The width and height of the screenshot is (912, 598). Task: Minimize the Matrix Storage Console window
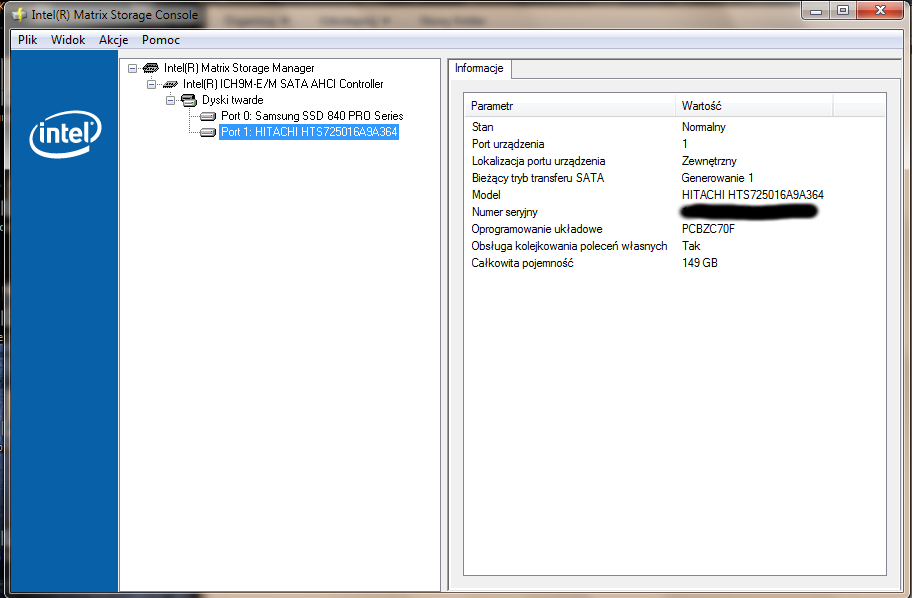click(815, 10)
